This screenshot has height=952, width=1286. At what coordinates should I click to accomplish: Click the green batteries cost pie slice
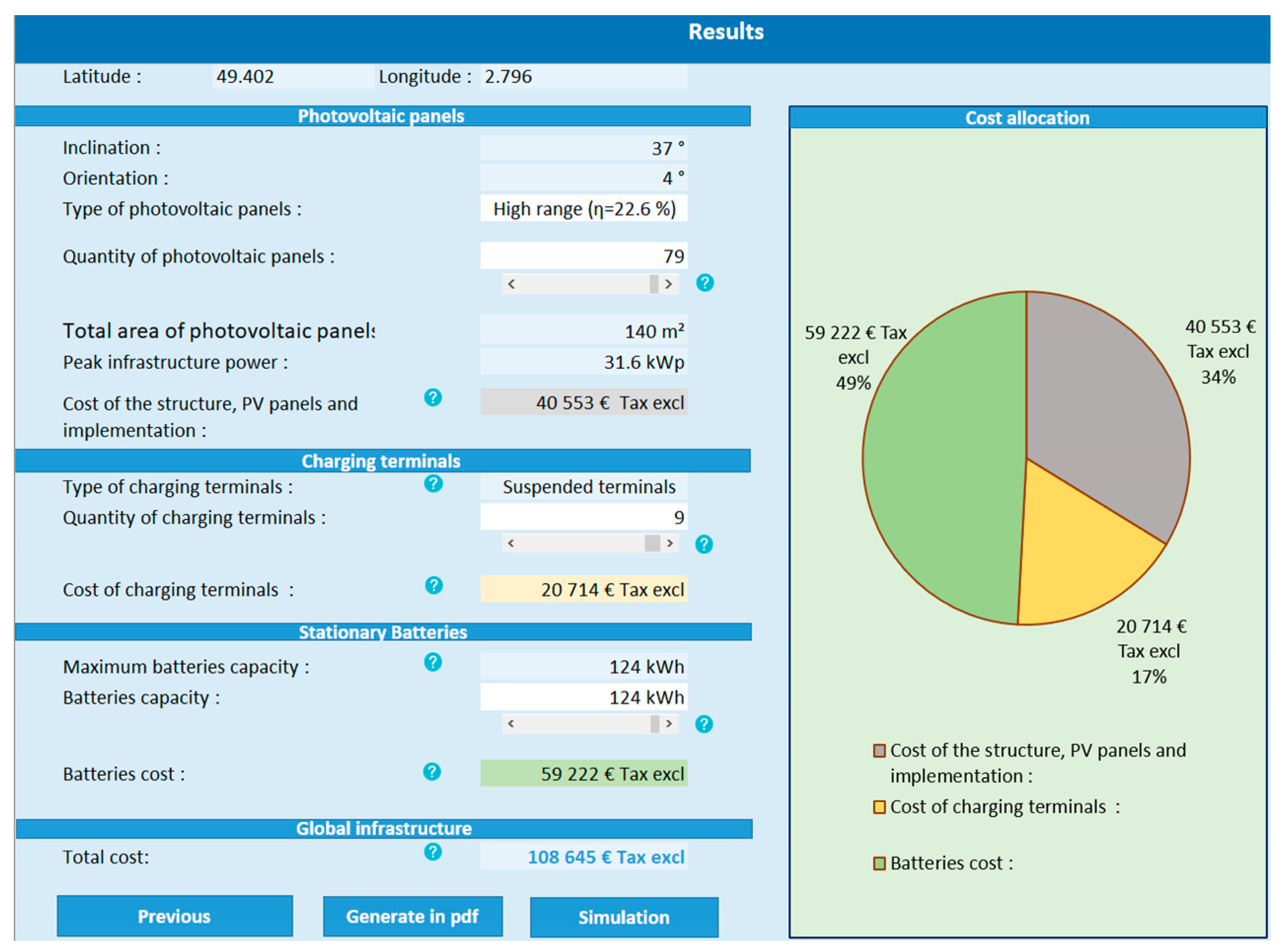[x=945, y=461]
